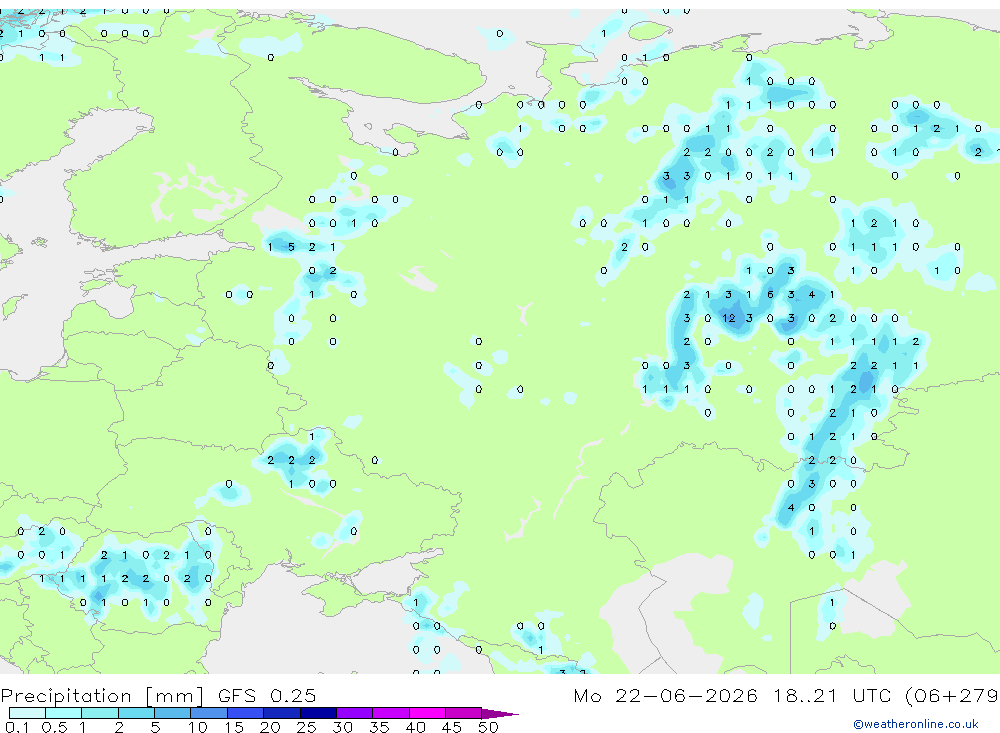Click the 'GFS 0.25' model label
This screenshot has height=733, width=1000.
[267, 696]
